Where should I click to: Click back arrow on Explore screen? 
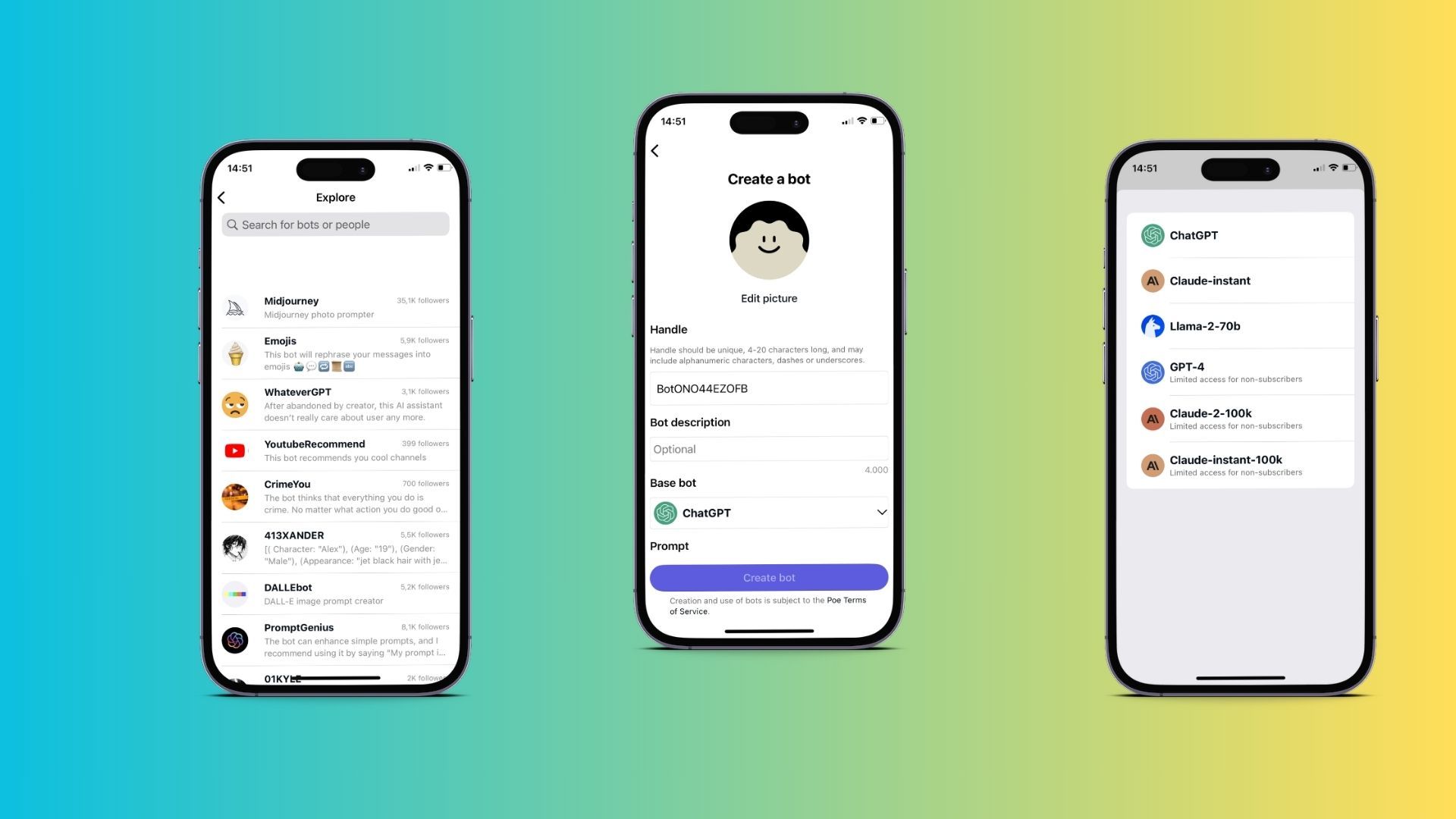[222, 197]
